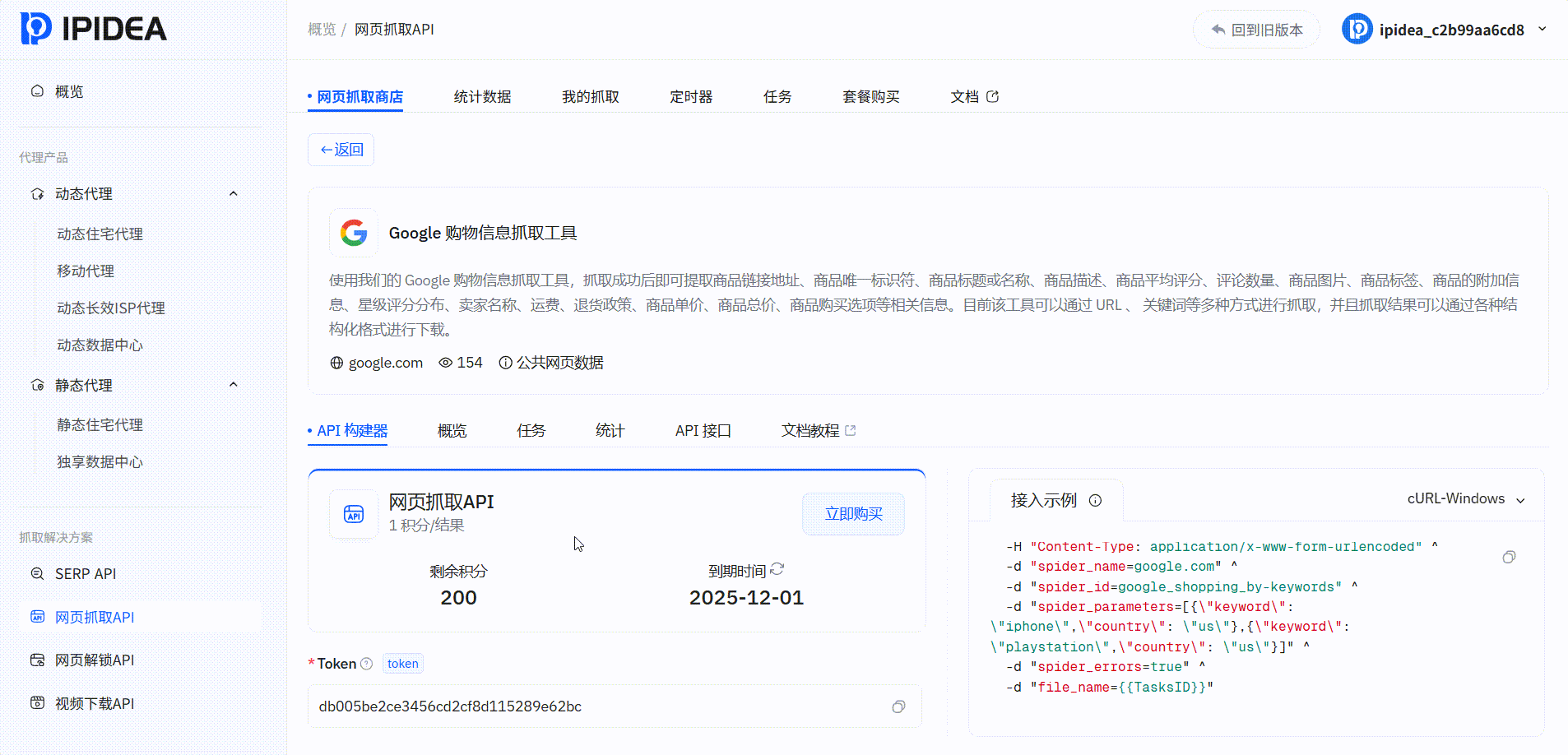The height and width of the screenshot is (755, 1568).
Task: Click the 视频下载API sidebar icon
Action: tap(37, 703)
